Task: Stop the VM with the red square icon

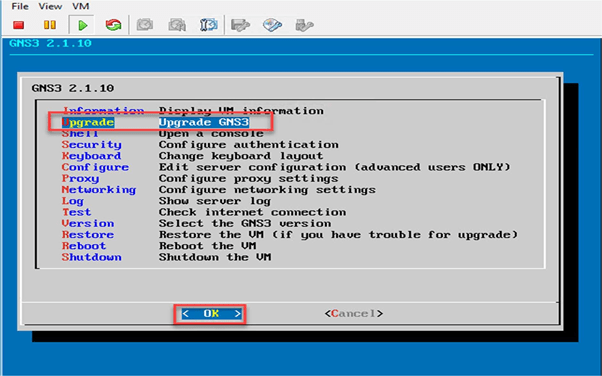Action: coord(18,25)
